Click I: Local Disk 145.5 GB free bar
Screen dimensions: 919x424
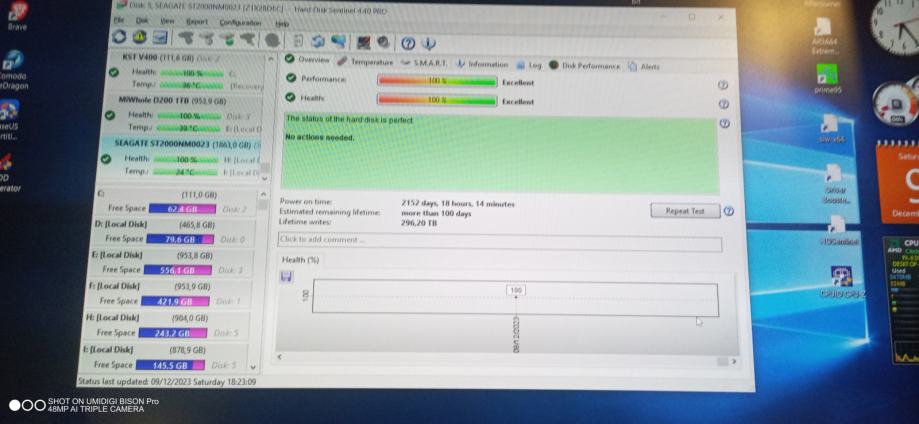click(x=171, y=365)
